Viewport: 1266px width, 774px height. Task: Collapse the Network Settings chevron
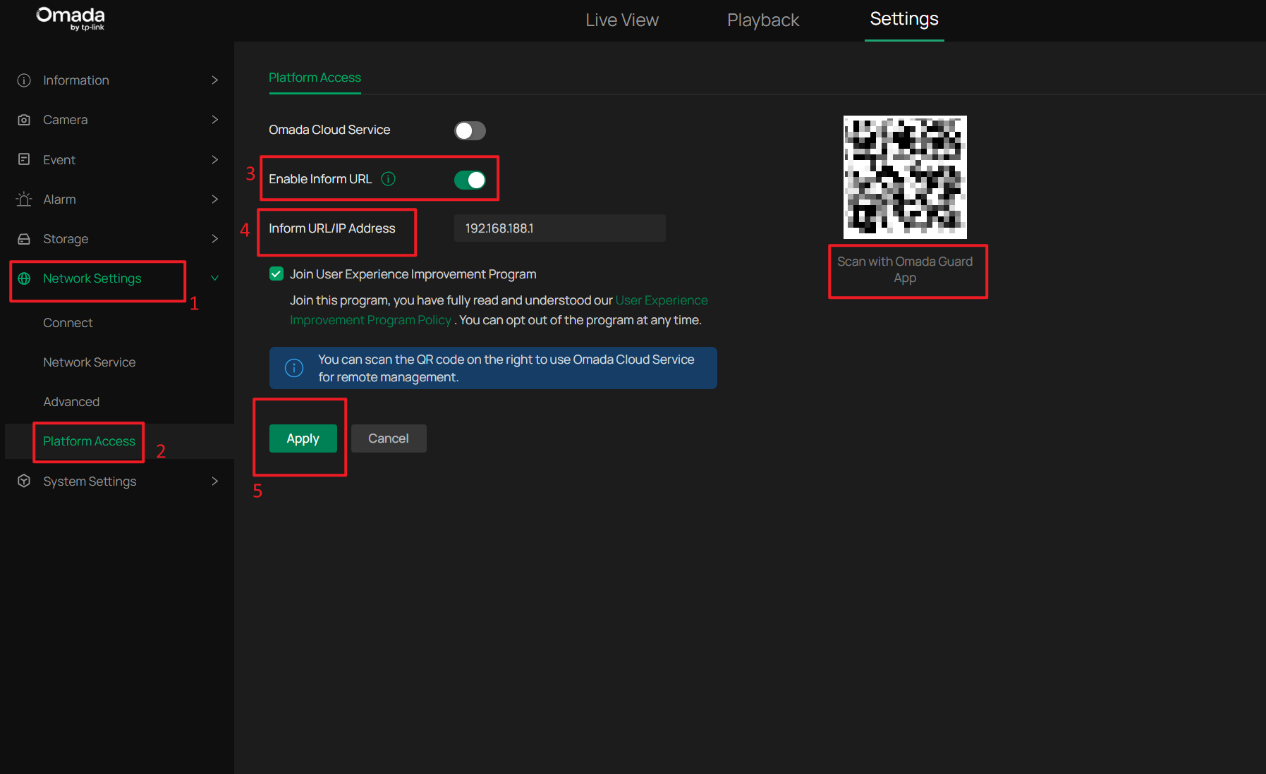point(214,279)
